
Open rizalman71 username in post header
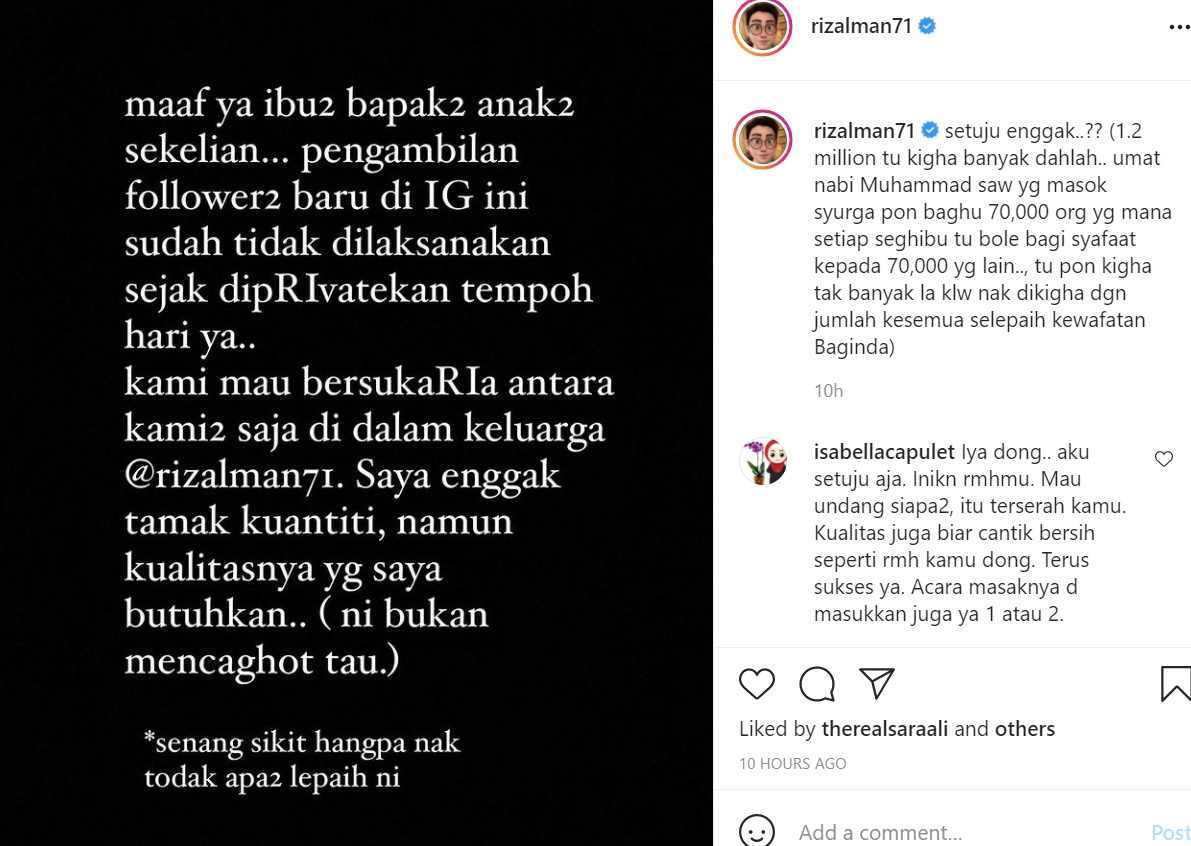861,26
